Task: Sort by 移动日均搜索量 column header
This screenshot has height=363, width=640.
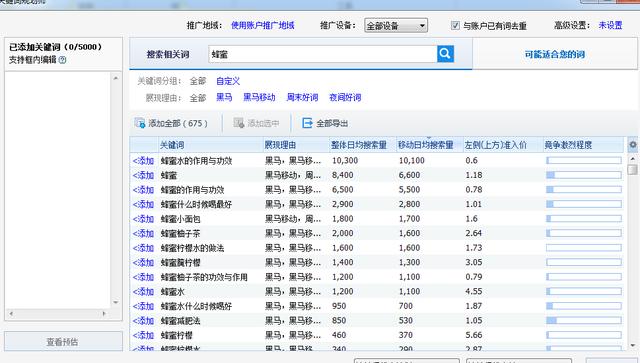Action: click(x=429, y=145)
